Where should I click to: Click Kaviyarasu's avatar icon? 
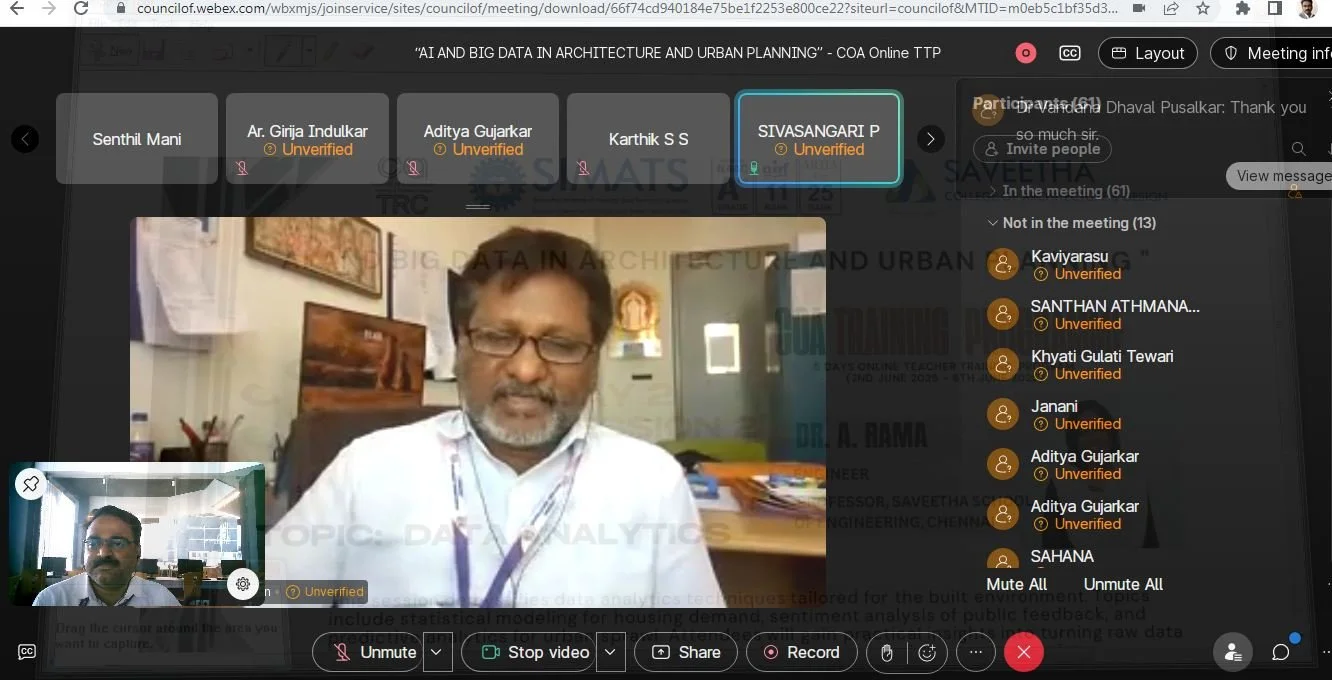(1003, 264)
